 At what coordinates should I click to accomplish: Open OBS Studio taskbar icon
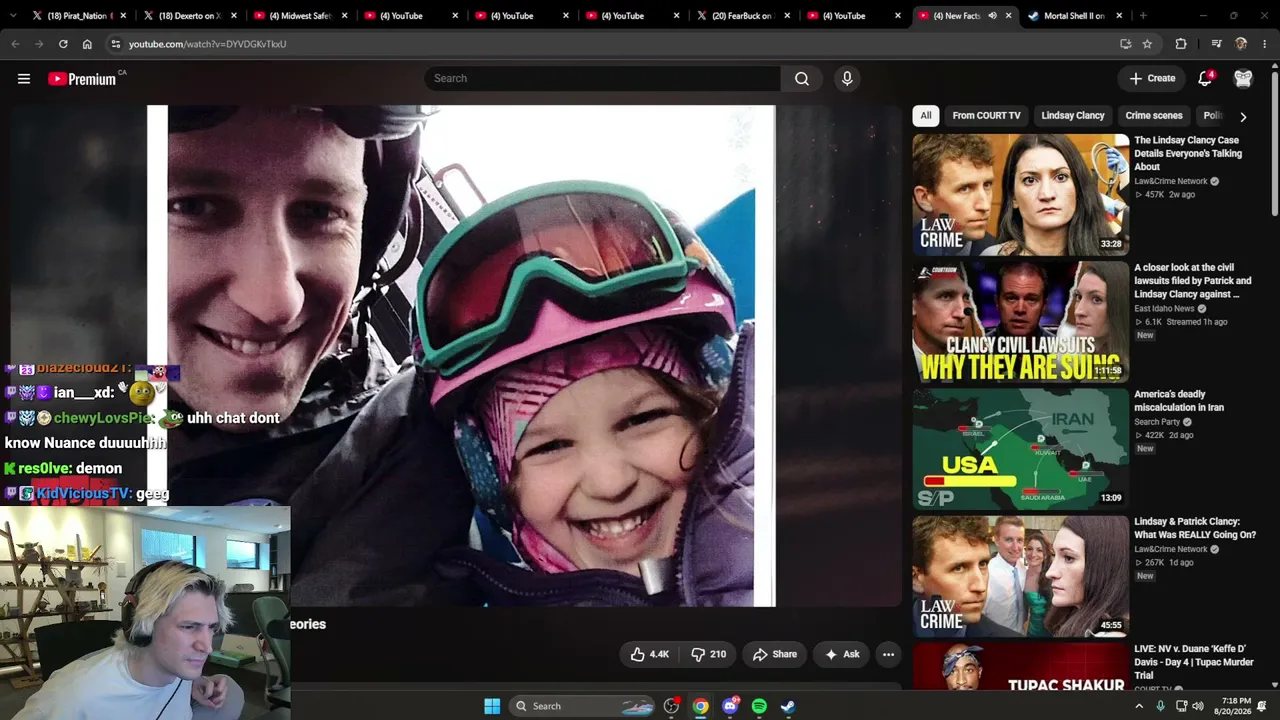pyautogui.click(x=671, y=706)
